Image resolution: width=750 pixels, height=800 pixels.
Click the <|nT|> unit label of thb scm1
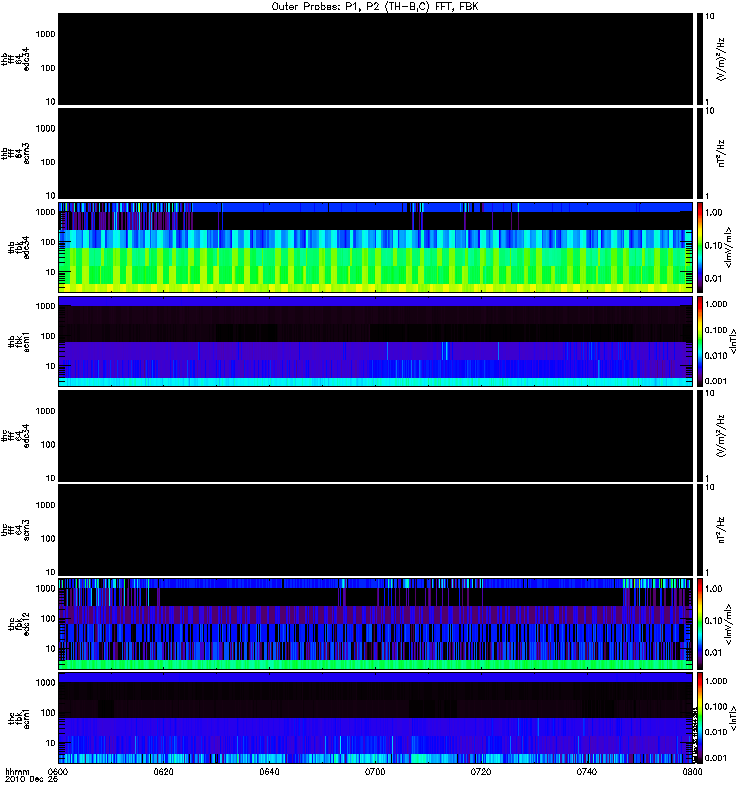(733, 341)
